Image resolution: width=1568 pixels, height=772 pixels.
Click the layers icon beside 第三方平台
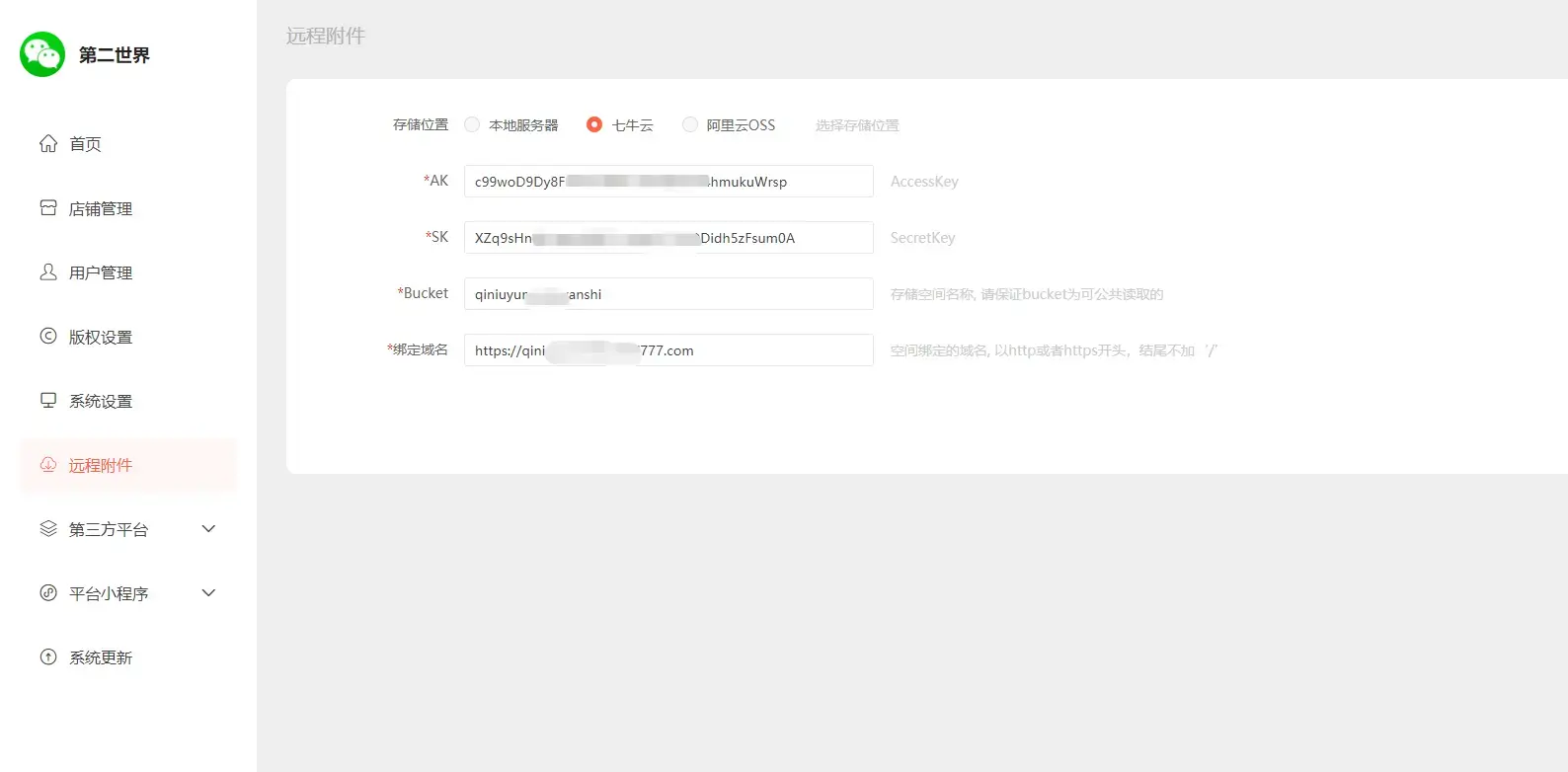pyautogui.click(x=48, y=529)
